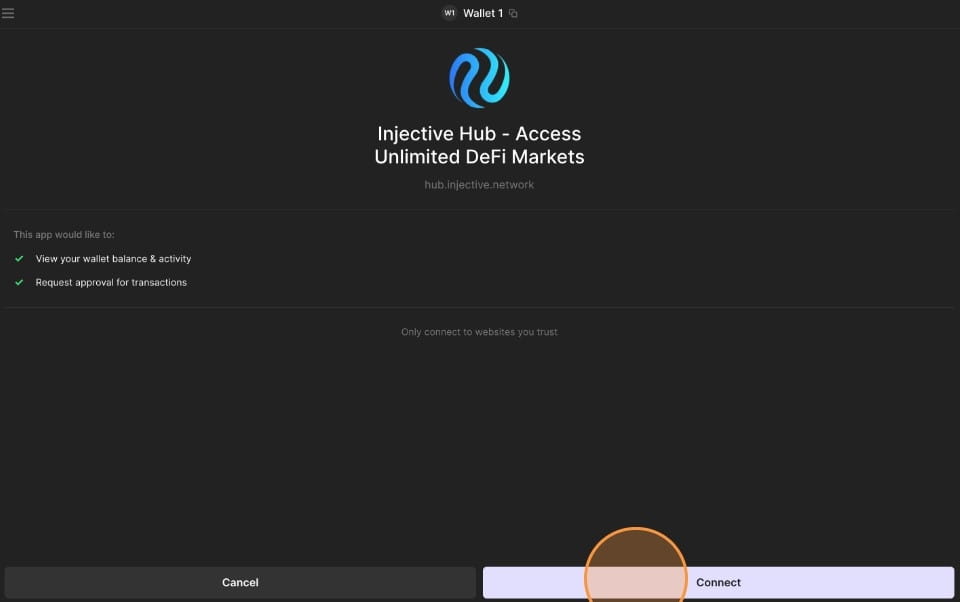Click the empty area below the trust notice
The width and height of the screenshot is (960, 602).
coord(479,440)
